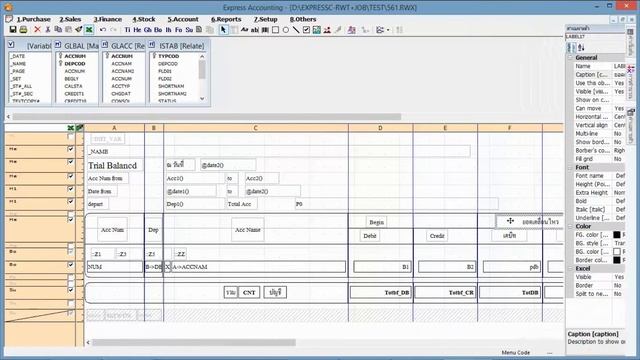
Task: Select the He band toolbar item
Action: [137, 30]
